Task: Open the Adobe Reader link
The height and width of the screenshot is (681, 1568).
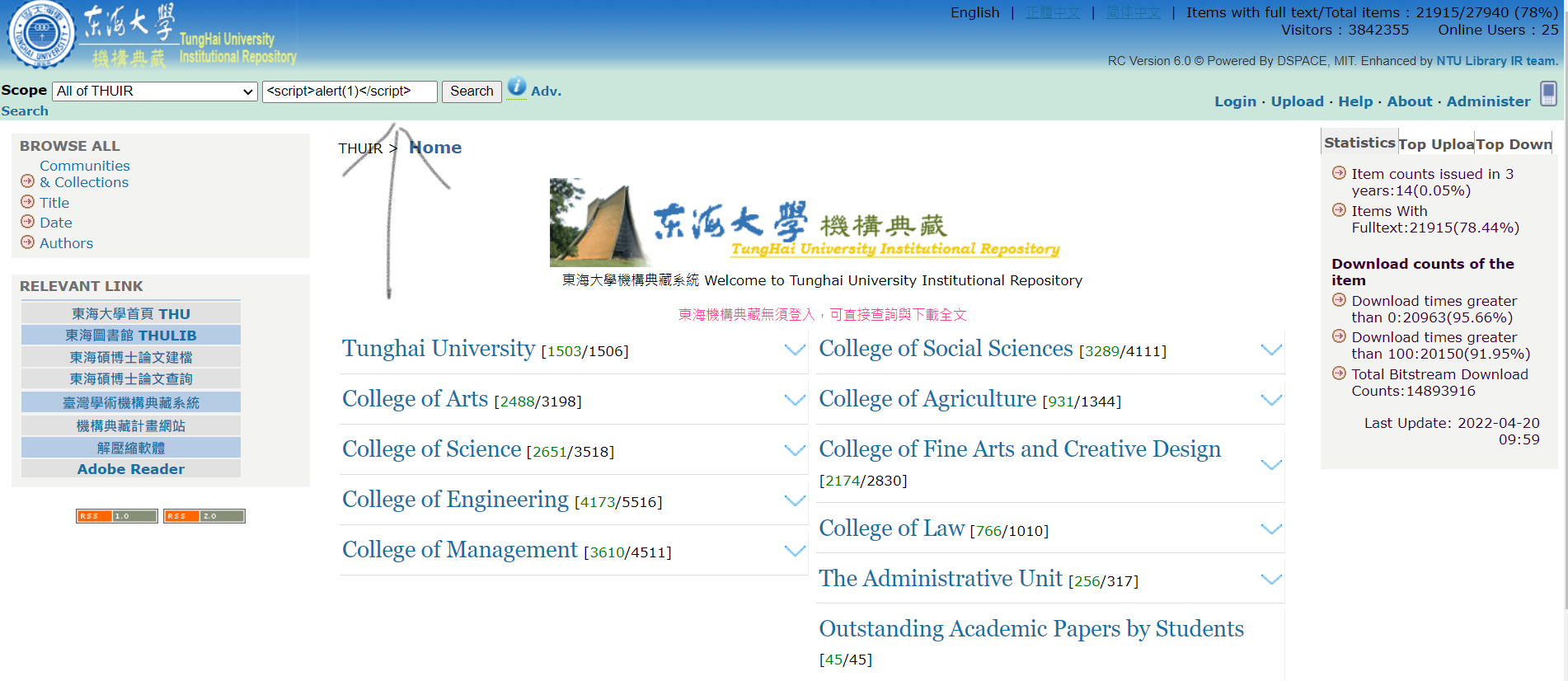Action: [131, 469]
